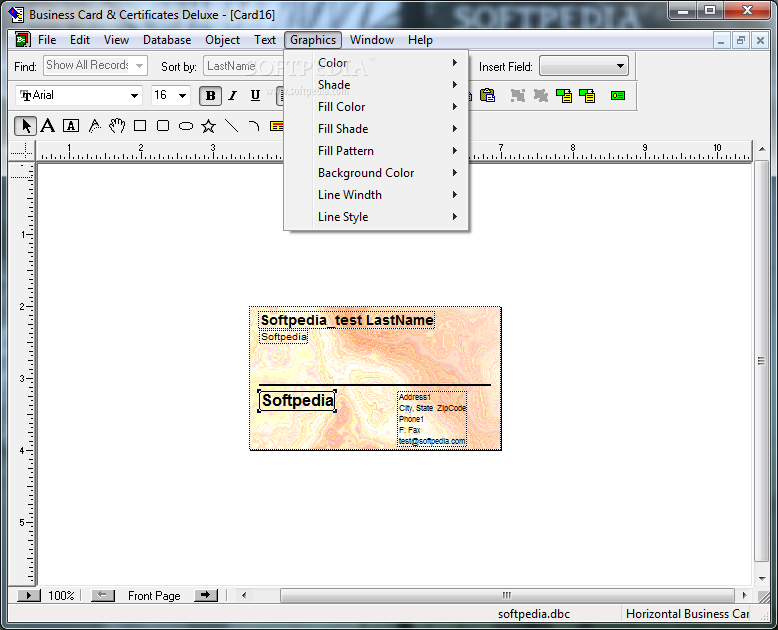The width and height of the screenshot is (778, 630).
Task: Select the hand pan tool
Action: (117, 126)
